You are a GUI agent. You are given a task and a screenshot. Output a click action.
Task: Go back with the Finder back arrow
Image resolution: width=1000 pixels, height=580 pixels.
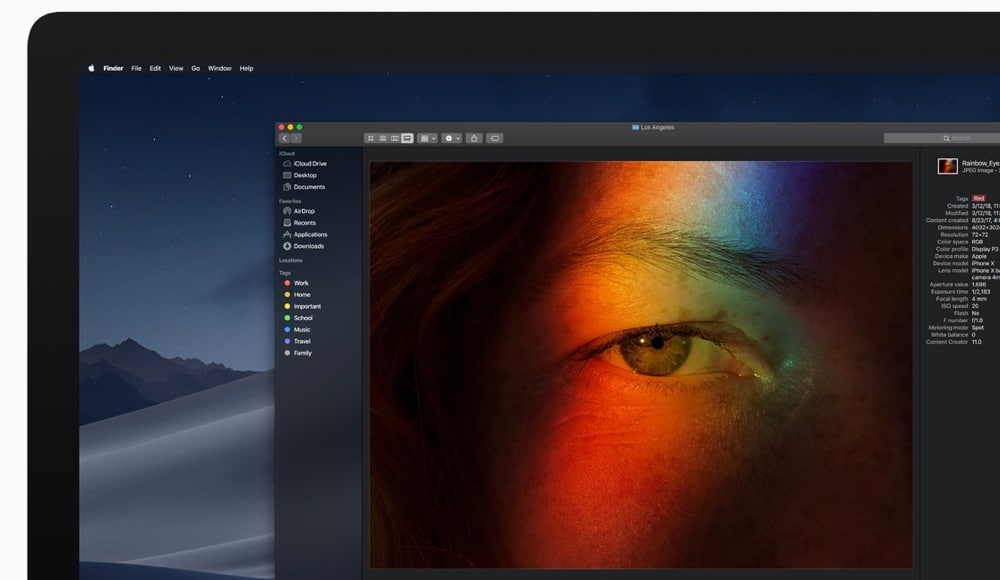click(x=284, y=138)
